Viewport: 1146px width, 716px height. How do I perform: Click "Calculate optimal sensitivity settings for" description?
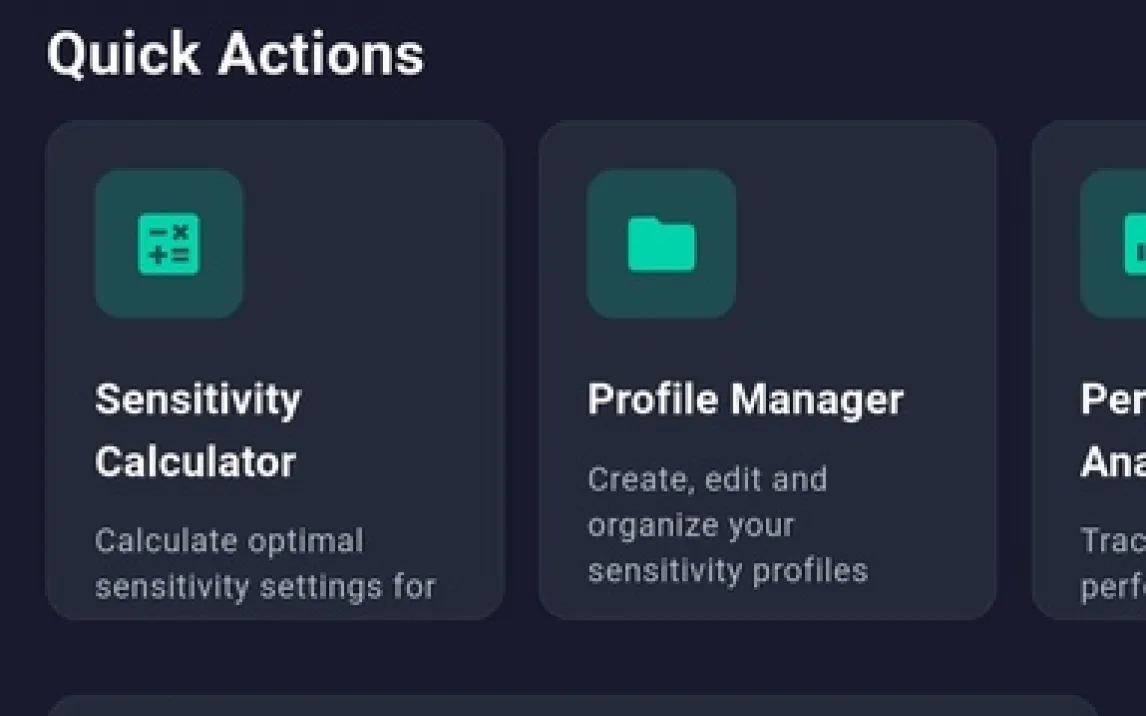[265, 564]
